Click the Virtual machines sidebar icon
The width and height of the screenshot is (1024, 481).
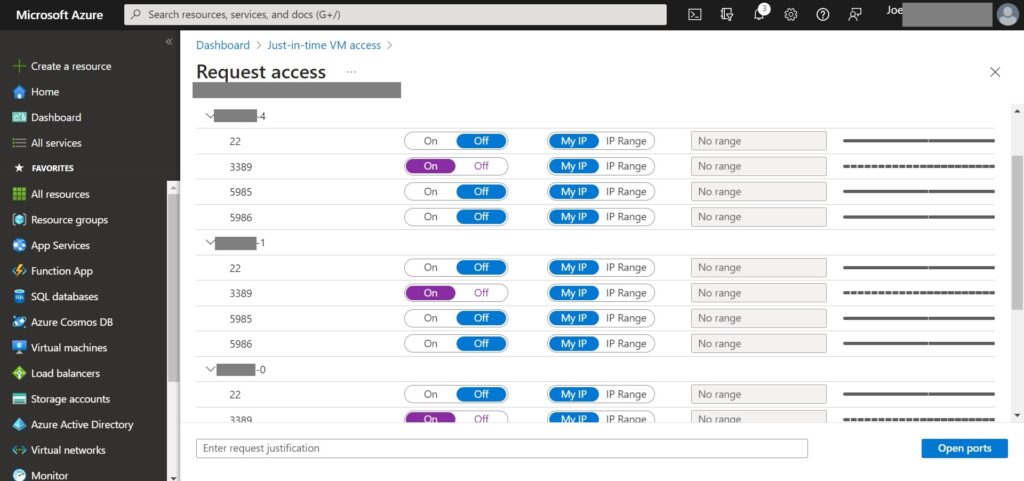click(x=19, y=348)
